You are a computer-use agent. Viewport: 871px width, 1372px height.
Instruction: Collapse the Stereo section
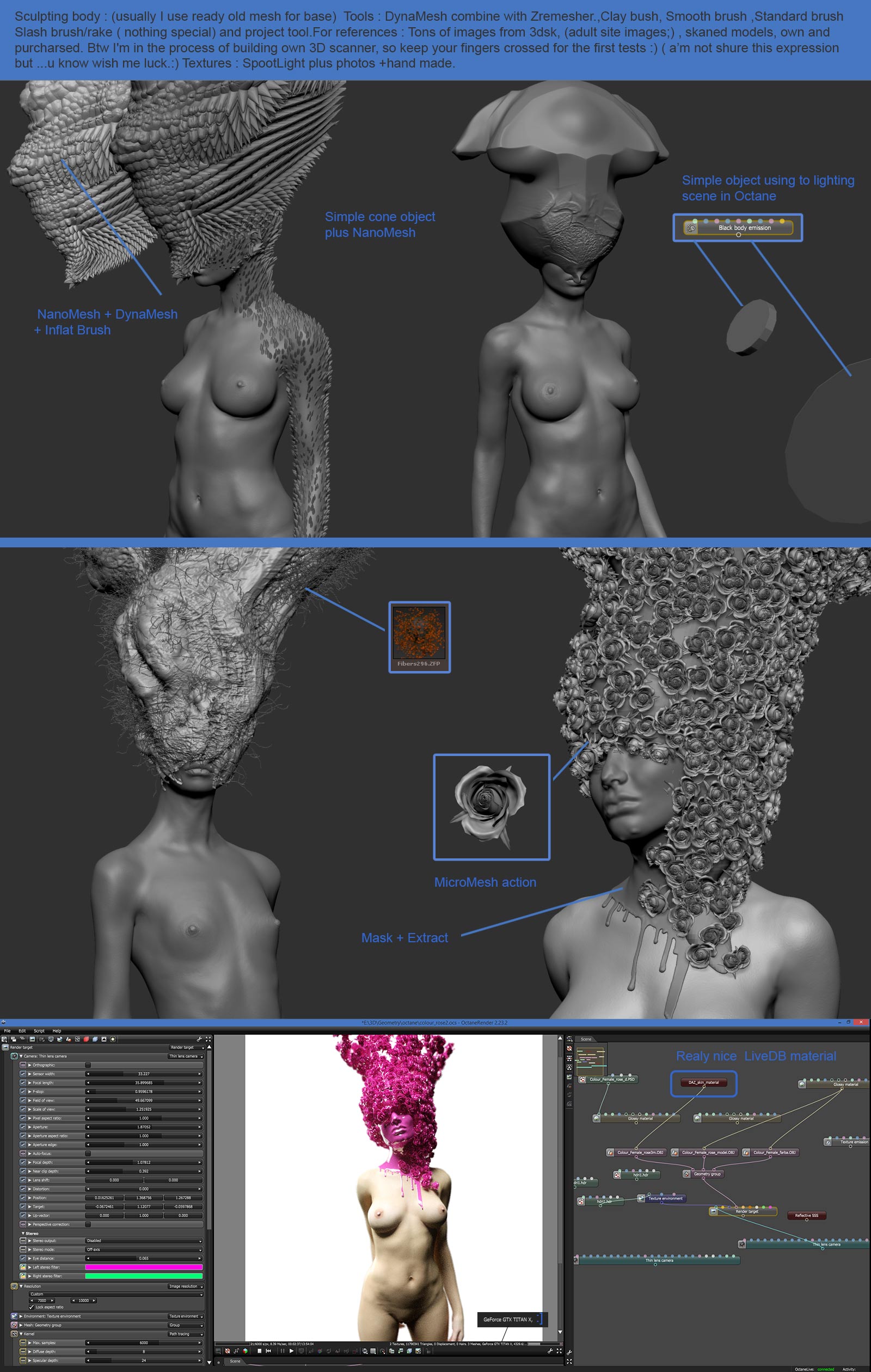click(23, 1233)
